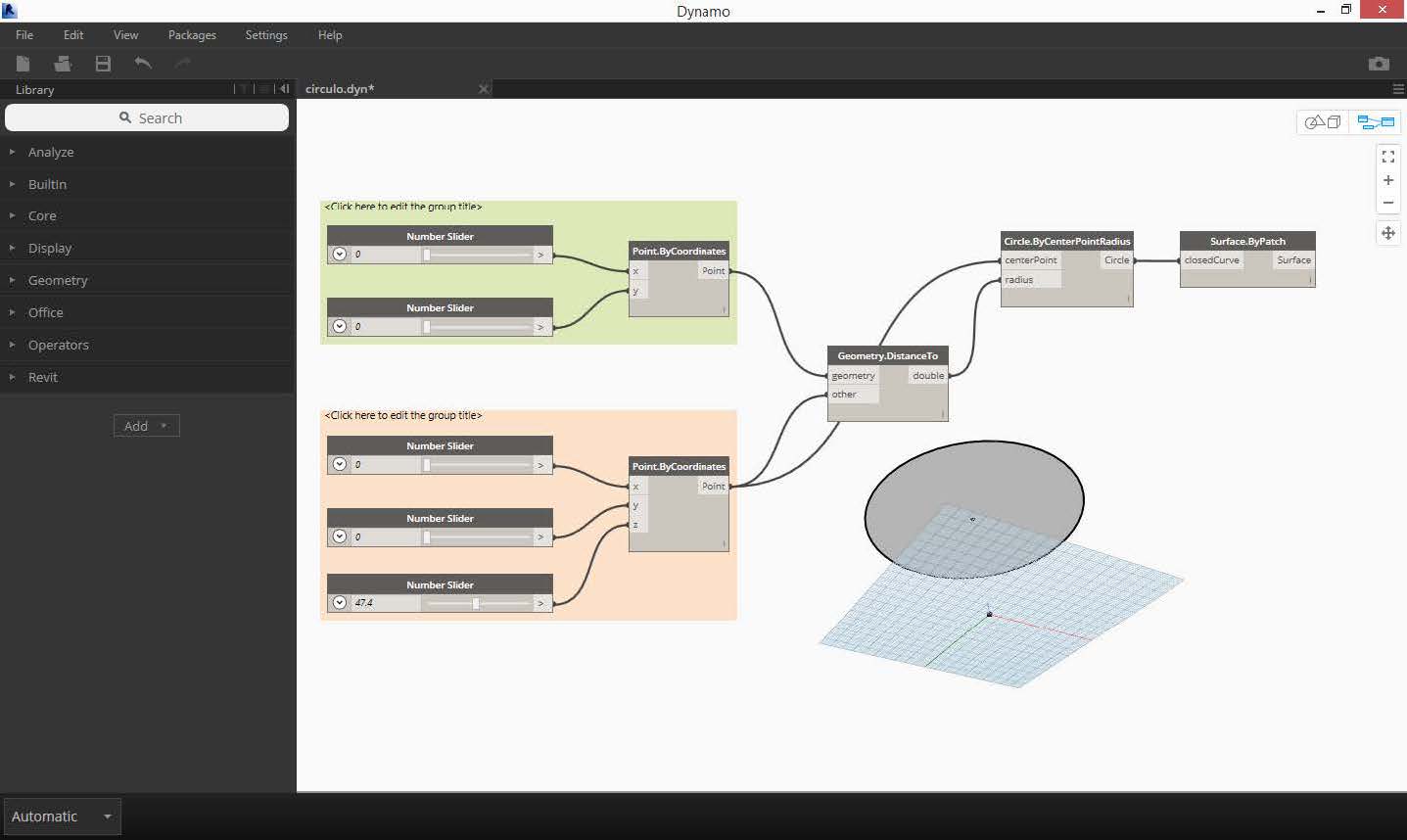Open the Settings menu
1407x840 pixels.
266,35
